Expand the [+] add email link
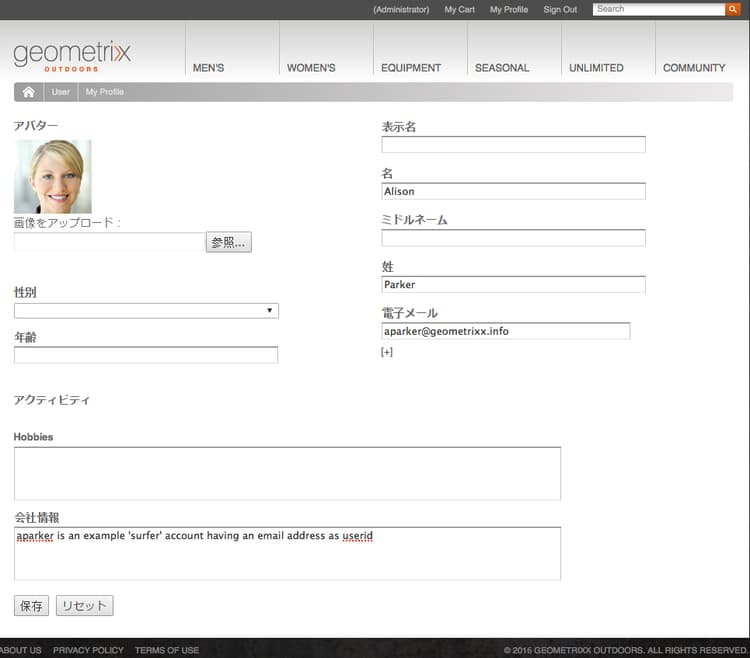750x658 pixels. (x=386, y=352)
